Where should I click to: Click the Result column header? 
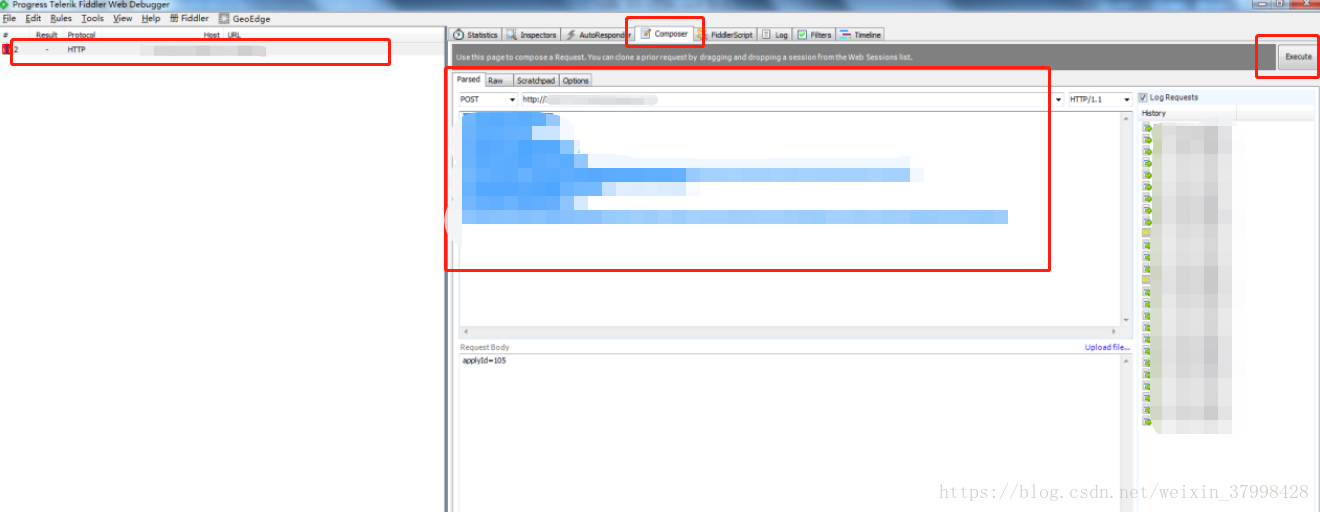click(46, 35)
